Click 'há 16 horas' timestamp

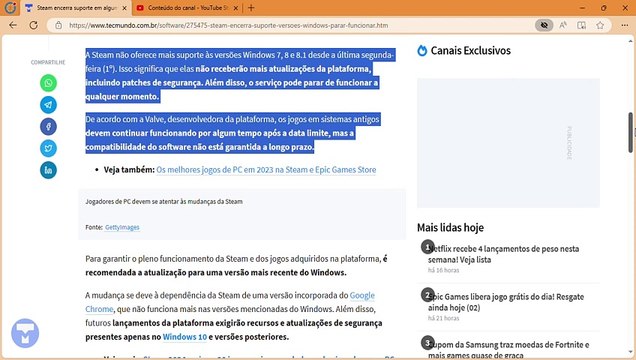pos(443,270)
